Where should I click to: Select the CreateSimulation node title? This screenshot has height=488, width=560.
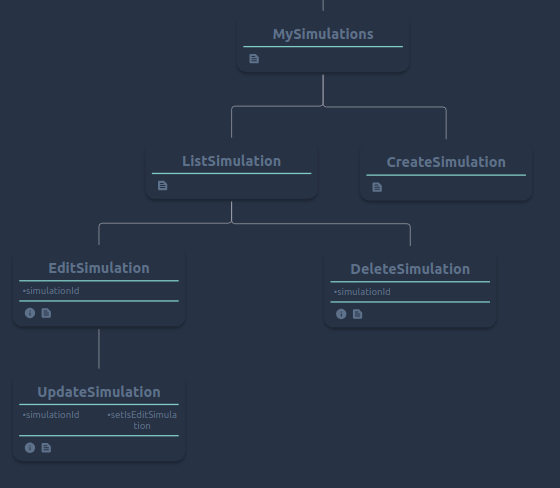[446, 162]
